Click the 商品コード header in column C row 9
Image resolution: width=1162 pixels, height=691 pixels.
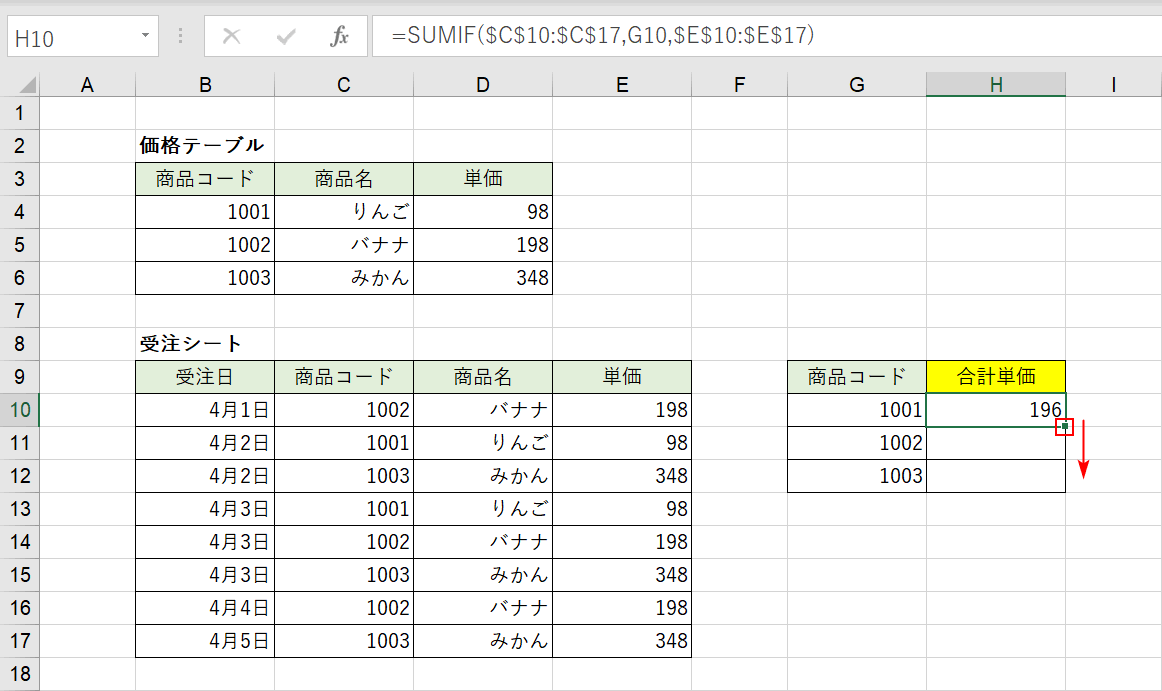(x=344, y=377)
